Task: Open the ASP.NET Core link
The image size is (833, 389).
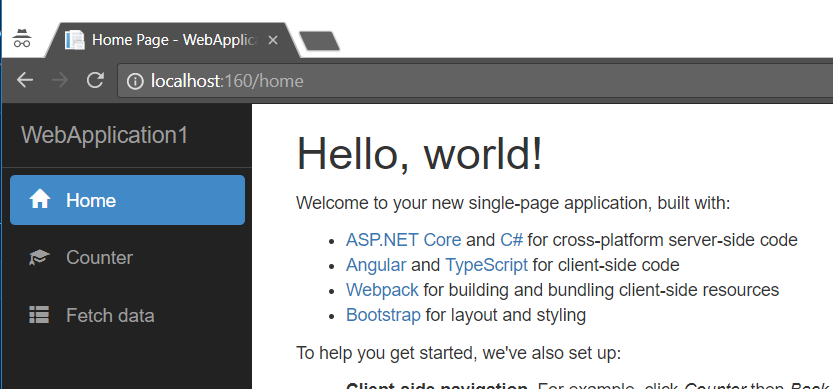Action: [x=404, y=240]
